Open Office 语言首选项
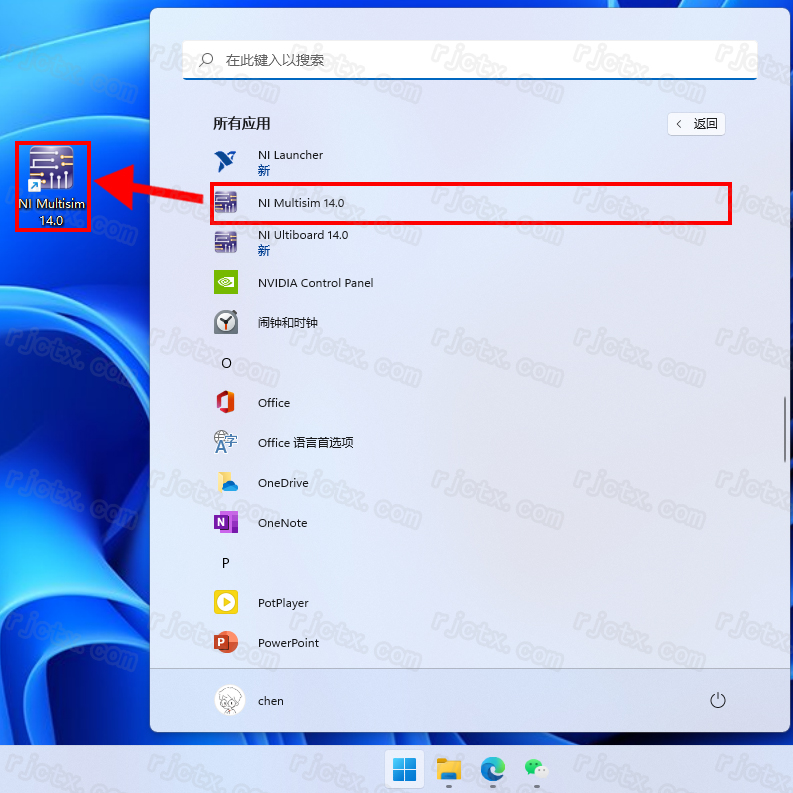793x793 pixels. pos(305,443)
